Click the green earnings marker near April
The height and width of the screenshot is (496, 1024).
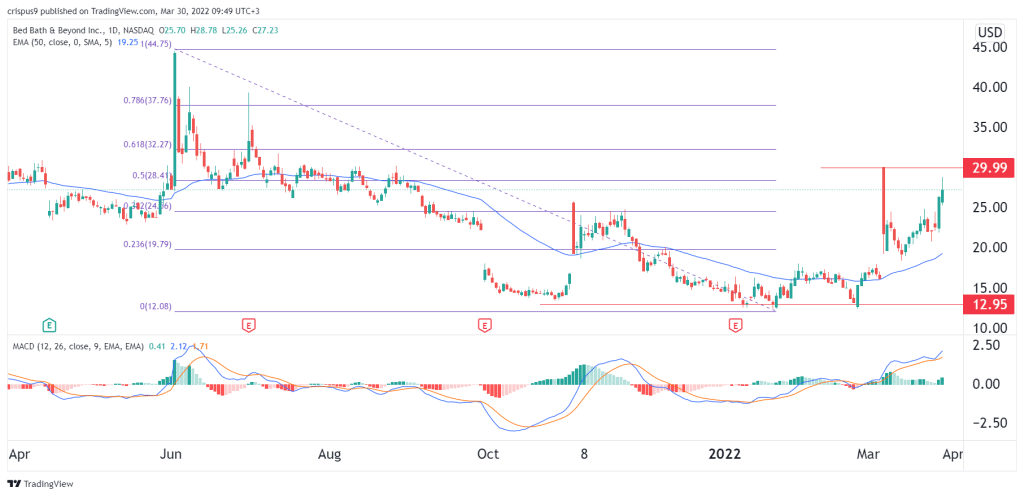[49, 324]
